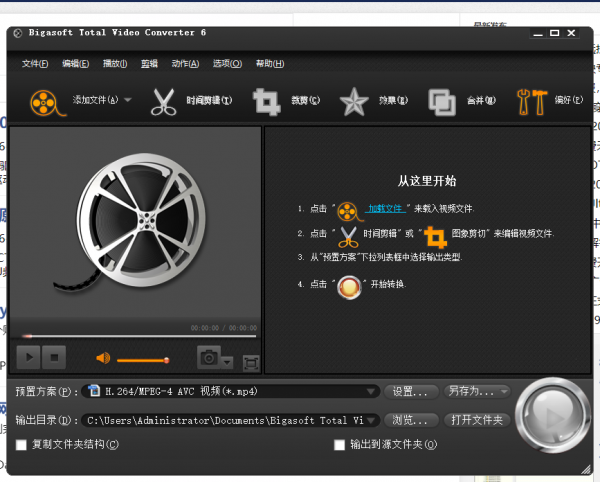
Task: Click the Merge icon in toolbar
Action: [442, 101]
